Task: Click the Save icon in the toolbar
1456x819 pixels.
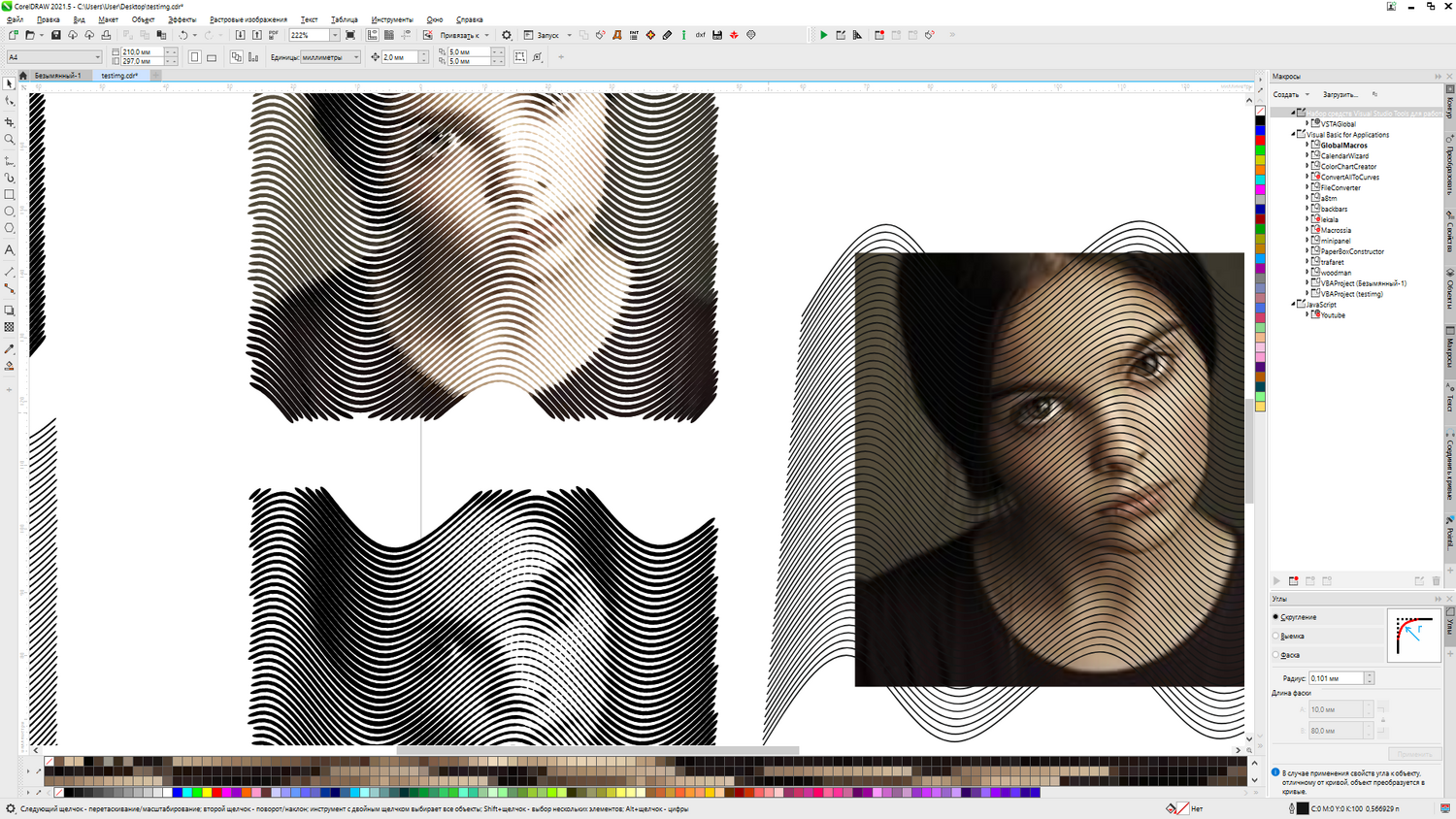Action: (x=55, y=35)
